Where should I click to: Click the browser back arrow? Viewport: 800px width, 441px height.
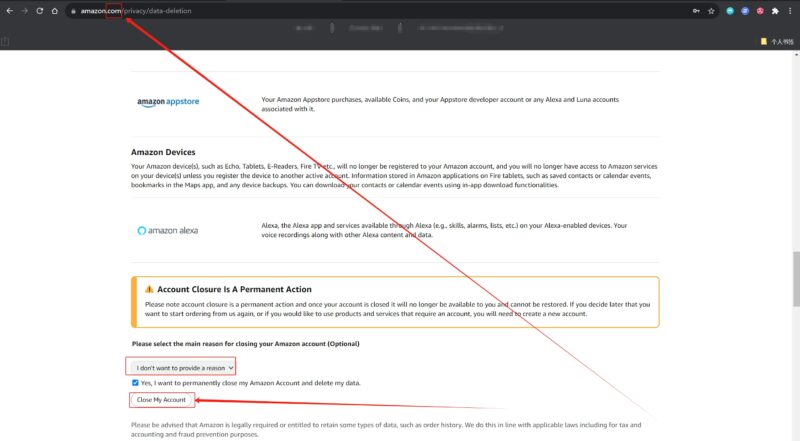click(x=8, y=10)
